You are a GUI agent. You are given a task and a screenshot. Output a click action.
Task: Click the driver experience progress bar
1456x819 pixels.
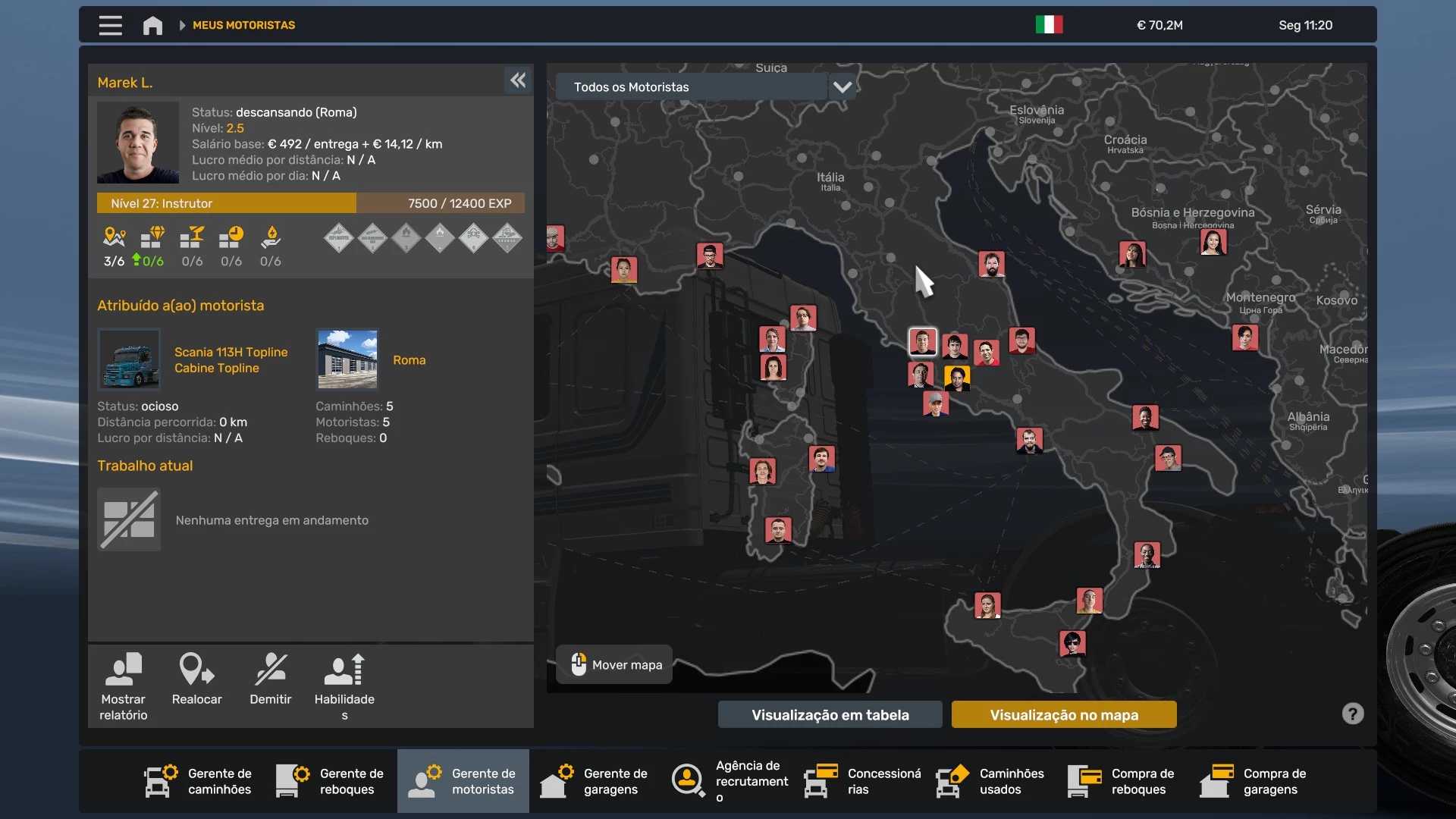point(310,203)
